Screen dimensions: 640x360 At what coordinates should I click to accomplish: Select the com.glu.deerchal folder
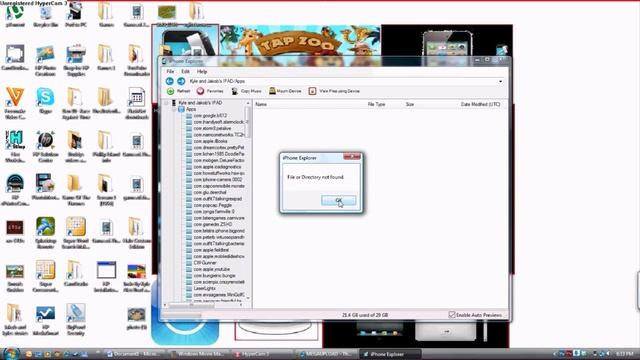click(x=206, y=192)
